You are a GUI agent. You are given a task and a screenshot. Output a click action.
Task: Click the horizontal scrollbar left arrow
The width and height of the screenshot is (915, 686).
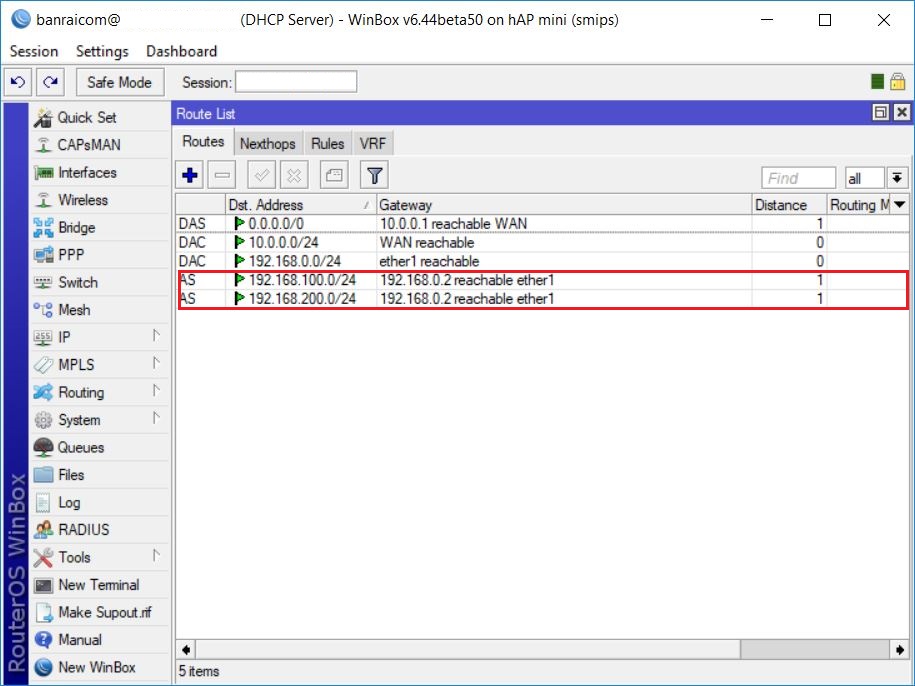[x=186, y=649]
